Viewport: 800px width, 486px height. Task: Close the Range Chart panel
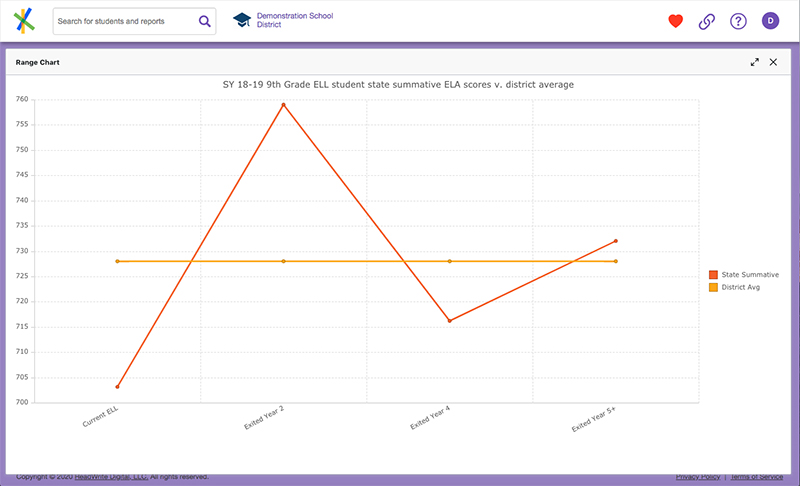pyautogui.click(x=773, y=62)
